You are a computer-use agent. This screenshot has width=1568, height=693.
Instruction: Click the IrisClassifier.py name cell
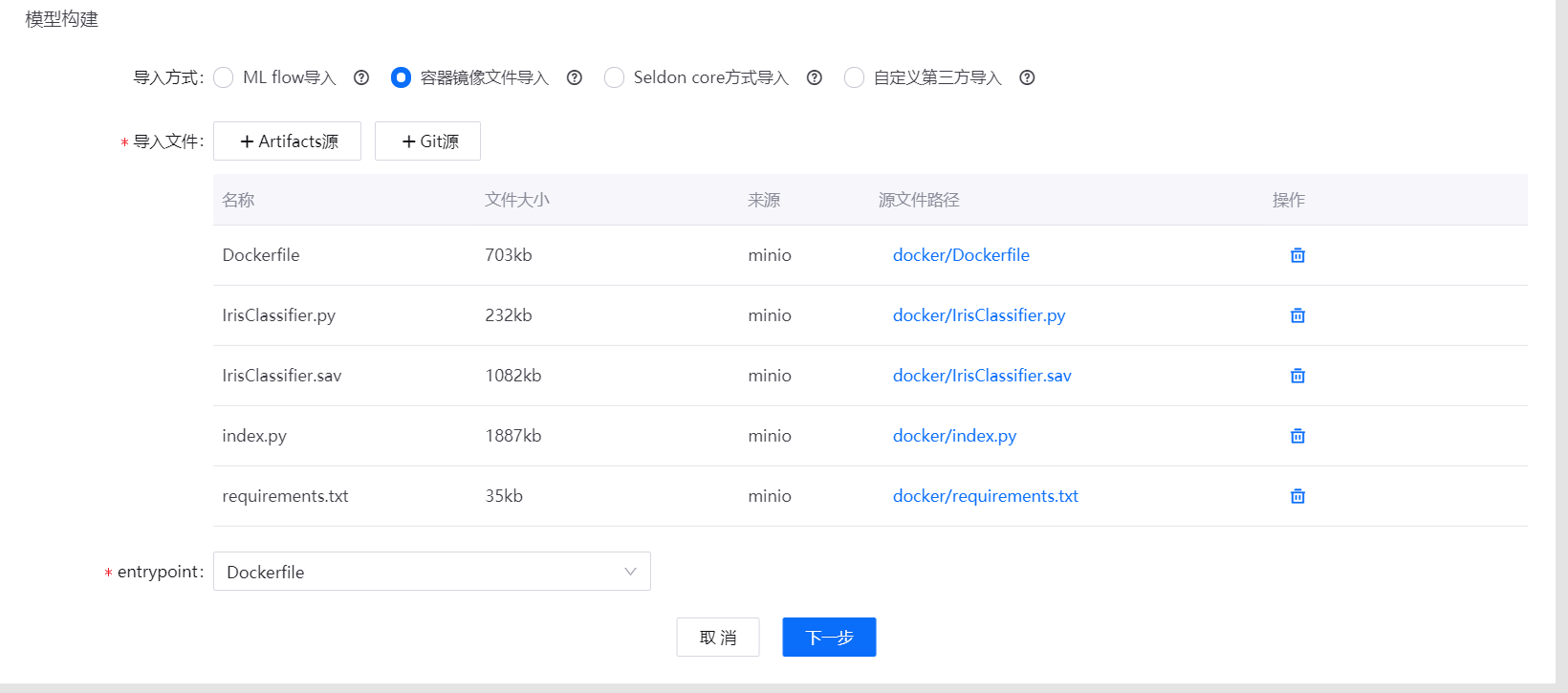coord(279,315)
